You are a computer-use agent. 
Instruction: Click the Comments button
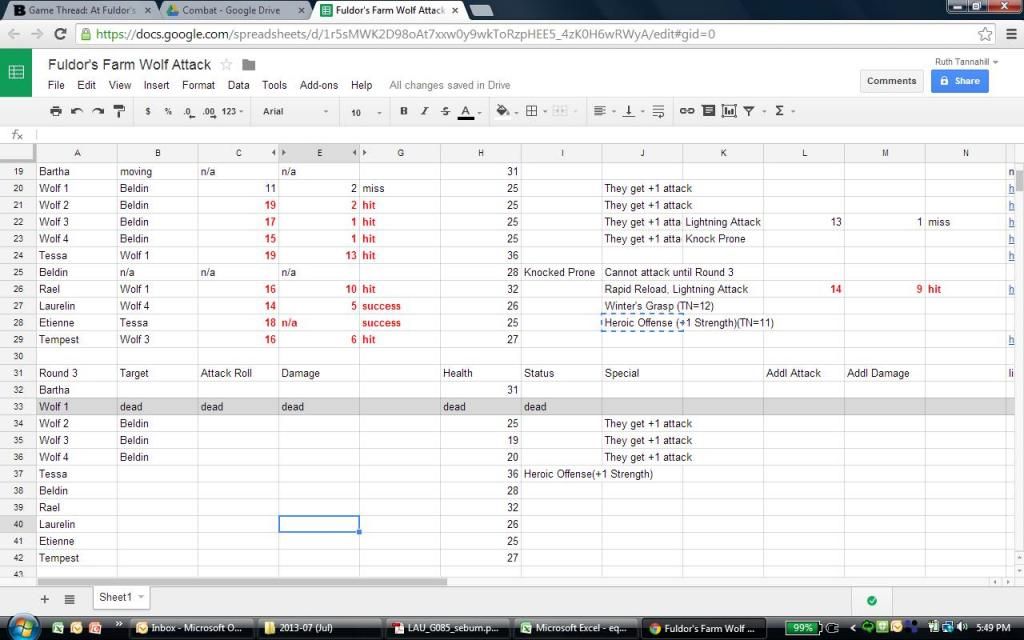tap(891, 81)
